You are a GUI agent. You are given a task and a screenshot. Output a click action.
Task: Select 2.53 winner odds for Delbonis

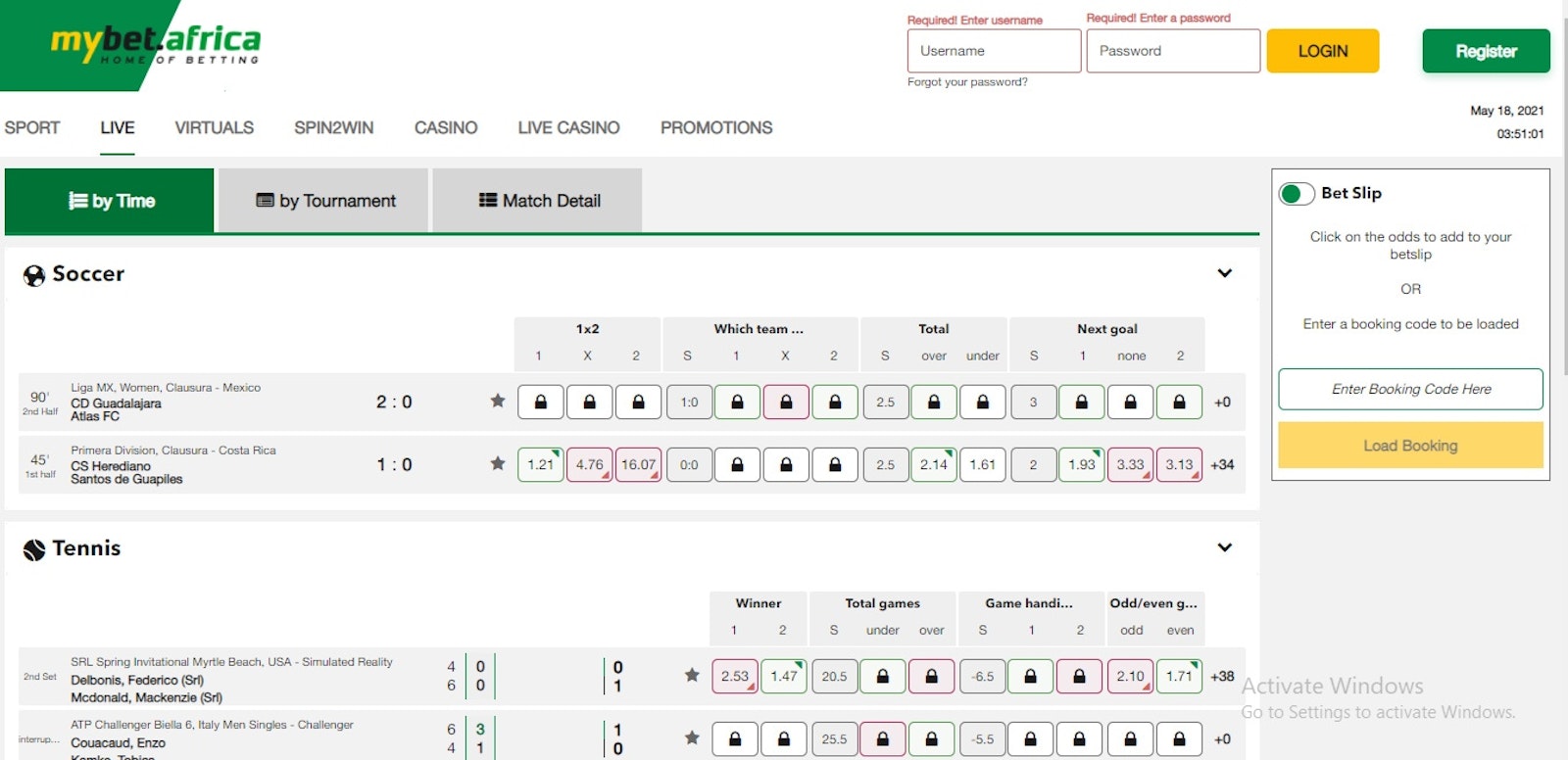point(735,676)
